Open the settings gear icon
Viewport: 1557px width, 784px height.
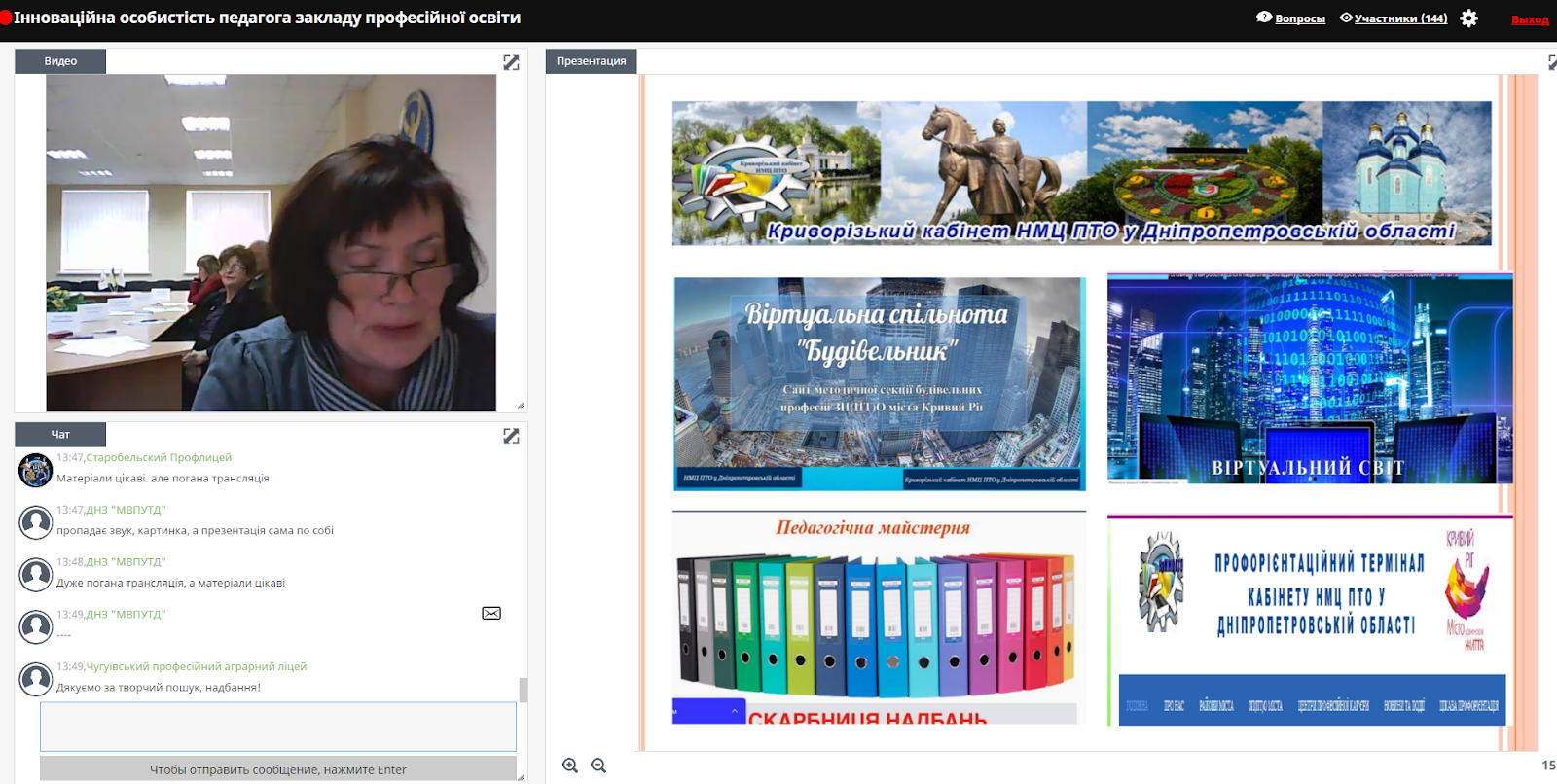(x=1469, y=18)
